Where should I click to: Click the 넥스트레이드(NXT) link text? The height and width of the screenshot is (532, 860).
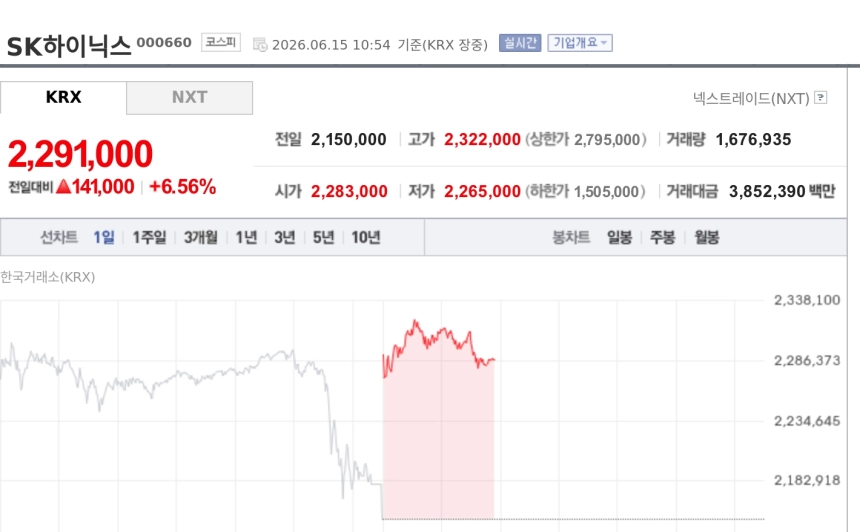pos(751,98)
